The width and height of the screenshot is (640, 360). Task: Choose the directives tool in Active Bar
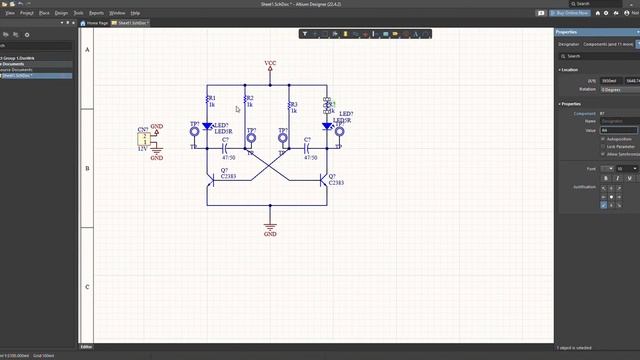[405, 34]
